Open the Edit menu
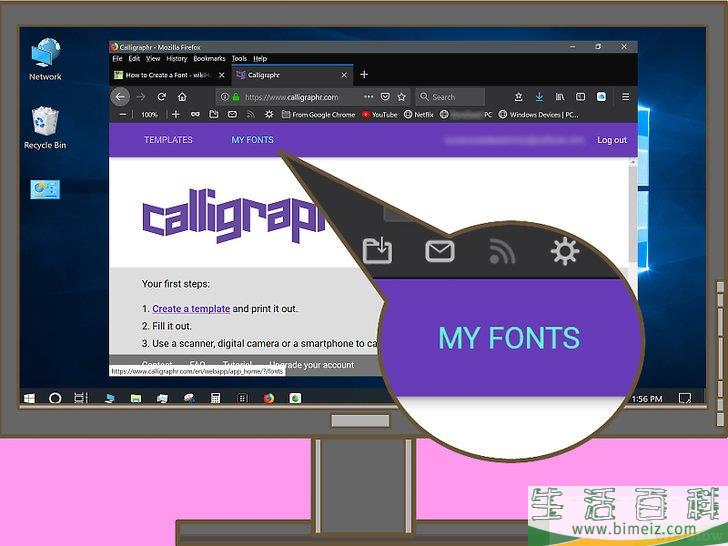 pos(134,58)
